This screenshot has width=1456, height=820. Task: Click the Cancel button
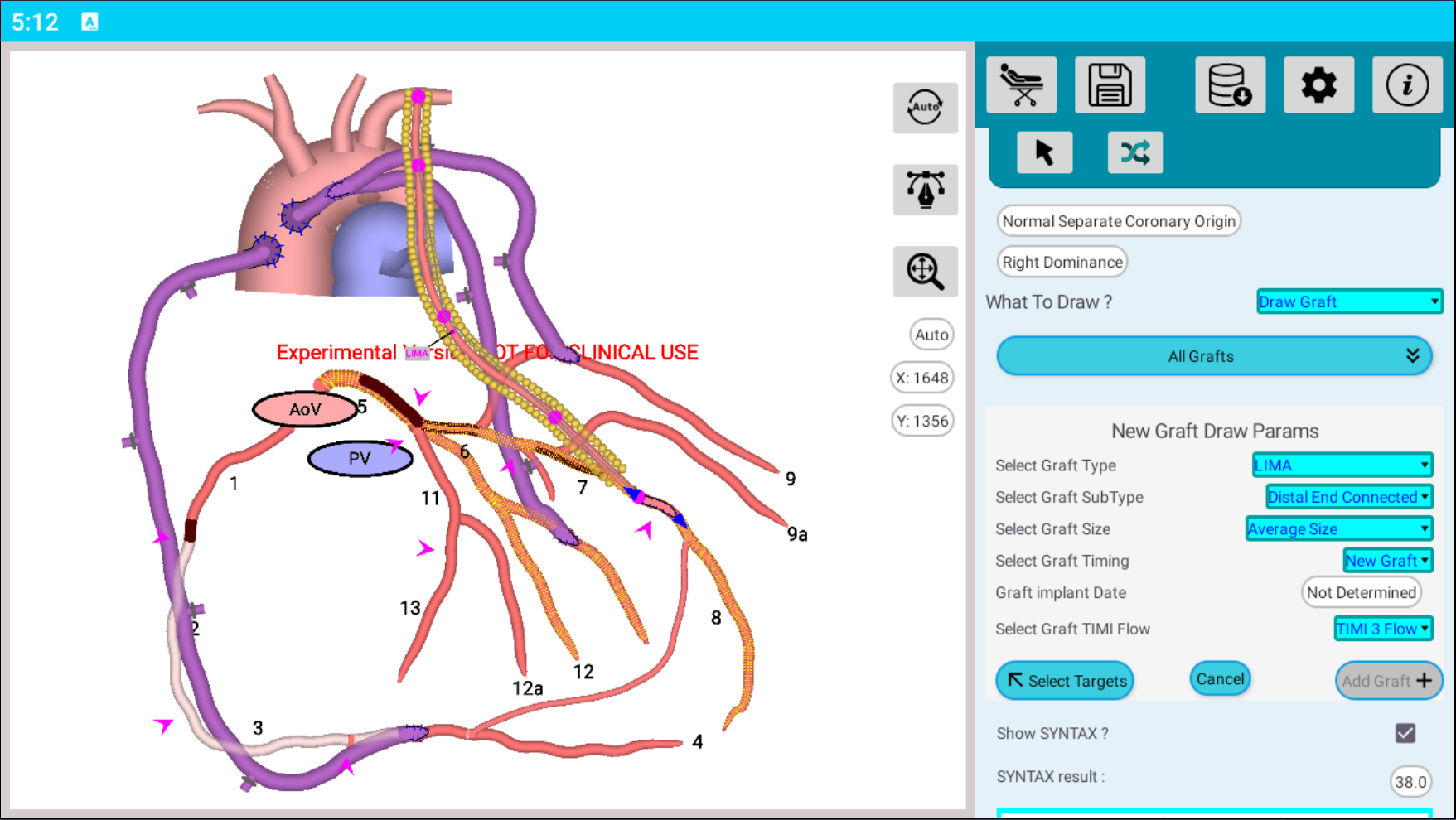click(x=1220, y=679)
